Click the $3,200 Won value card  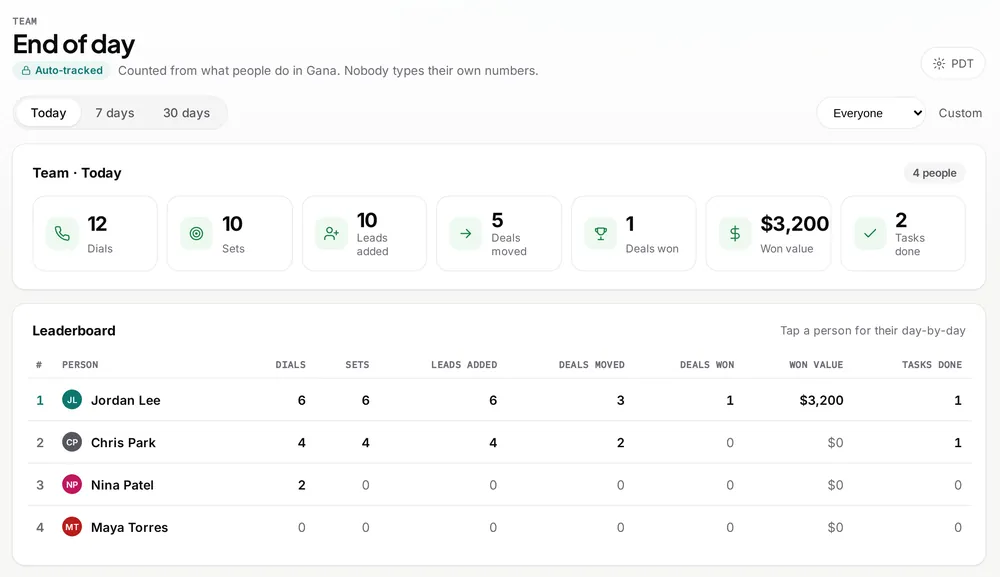tap(768, 233)
